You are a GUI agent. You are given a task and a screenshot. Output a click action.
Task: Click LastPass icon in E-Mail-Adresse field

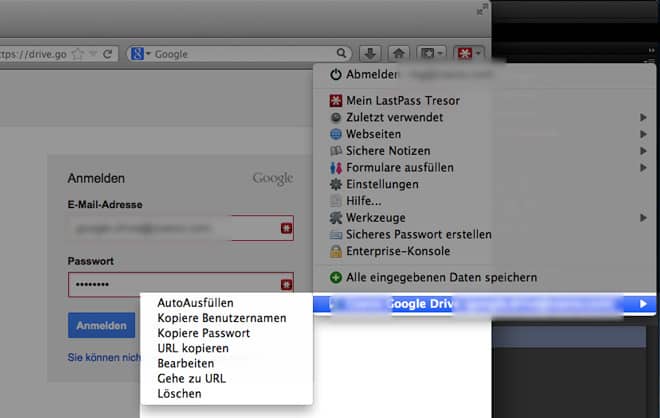coord(286,228)
